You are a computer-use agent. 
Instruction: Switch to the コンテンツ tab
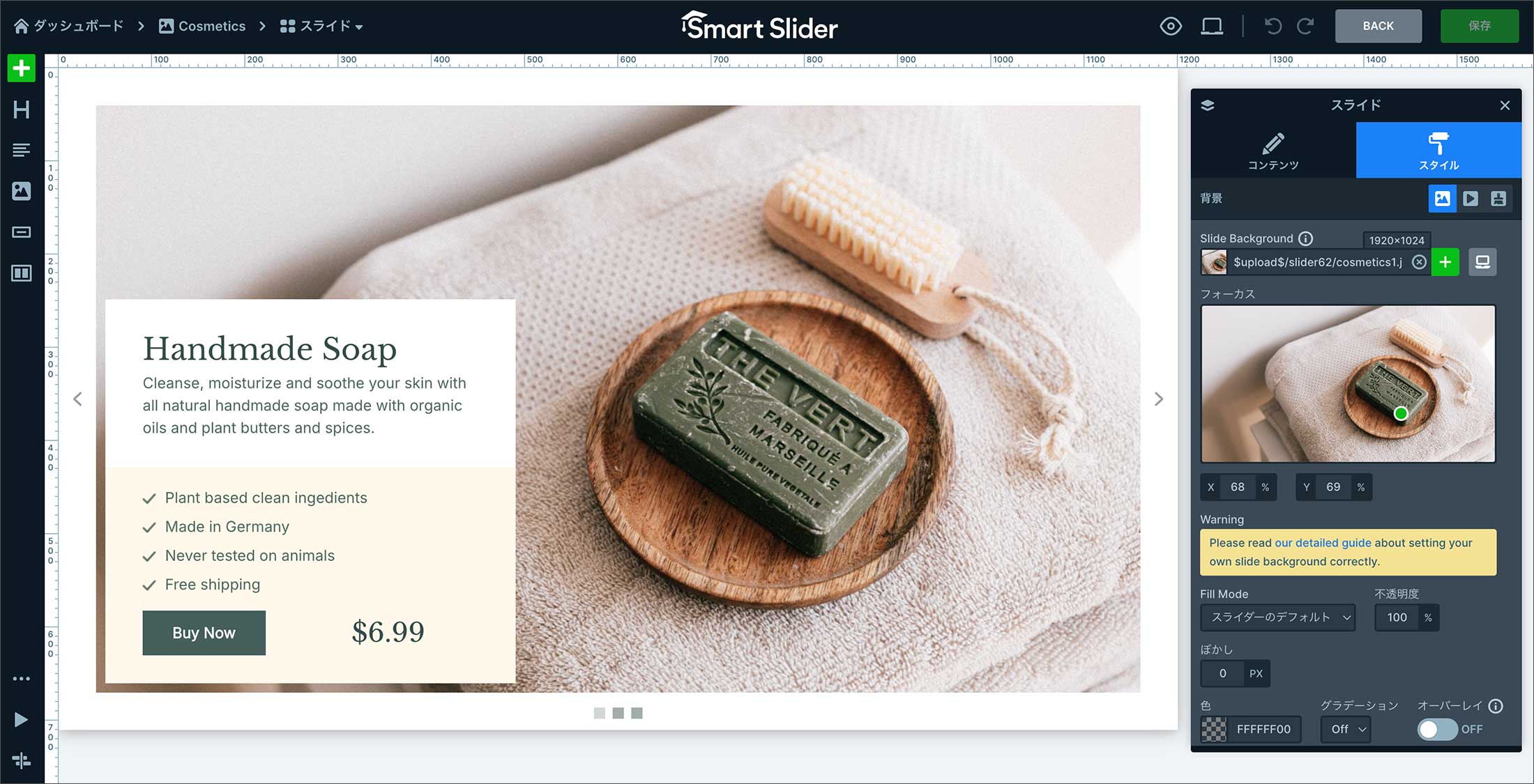pos(1273,151)
